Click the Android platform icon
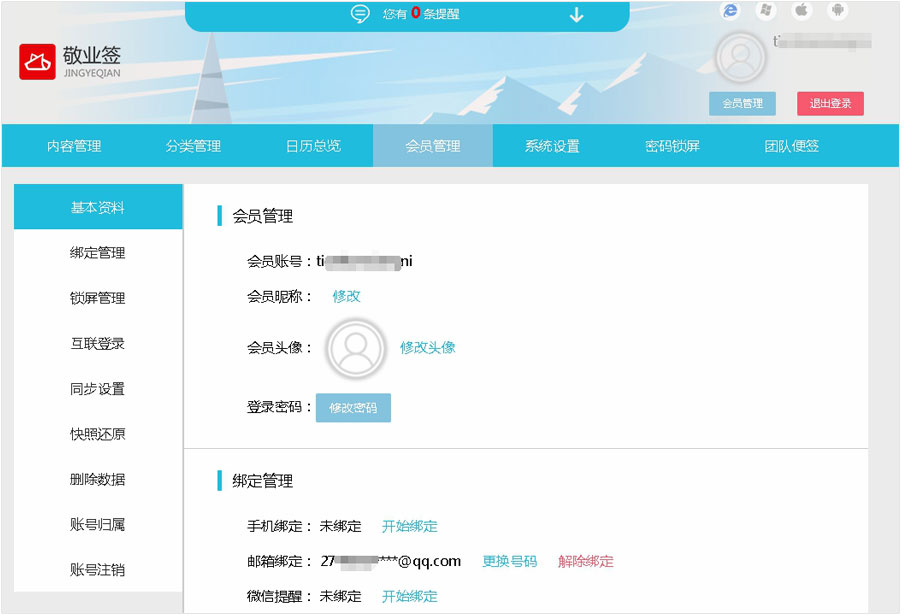Screen dimensions: 904x616 pyautogui.click(x=837, y=10)
